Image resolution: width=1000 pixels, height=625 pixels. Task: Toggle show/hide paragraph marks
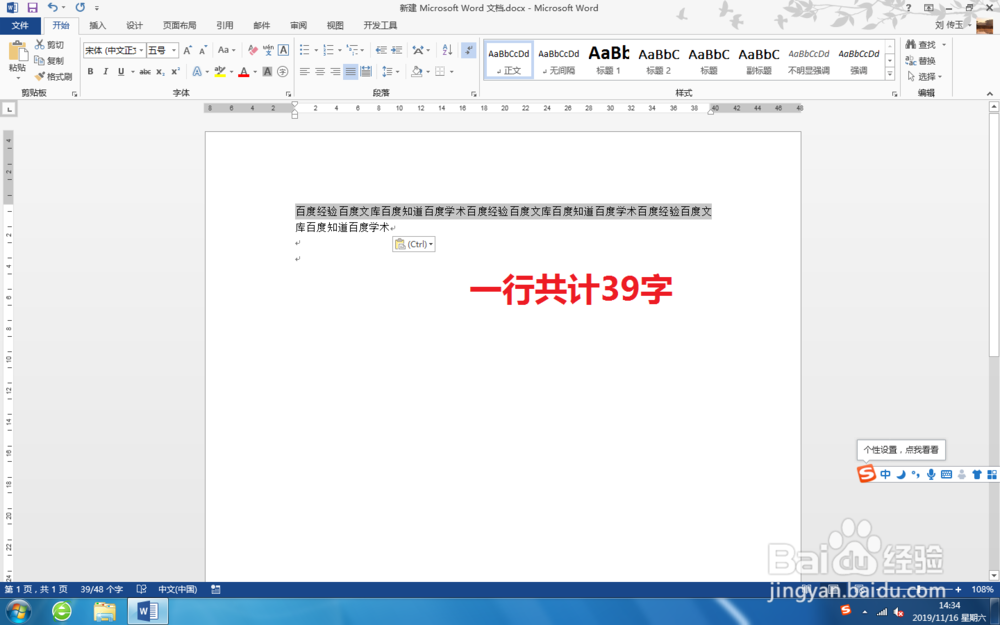(x=469, y=50)
